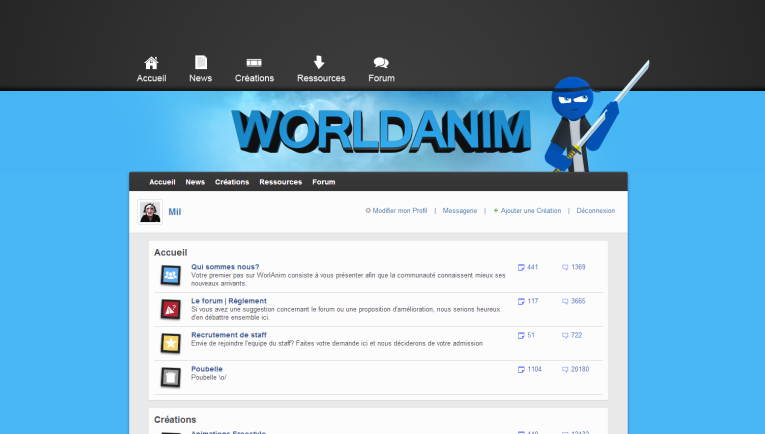Open the Qui sommes nous? forum
This screenshot has height=434, width=765.
pos(225,267)
